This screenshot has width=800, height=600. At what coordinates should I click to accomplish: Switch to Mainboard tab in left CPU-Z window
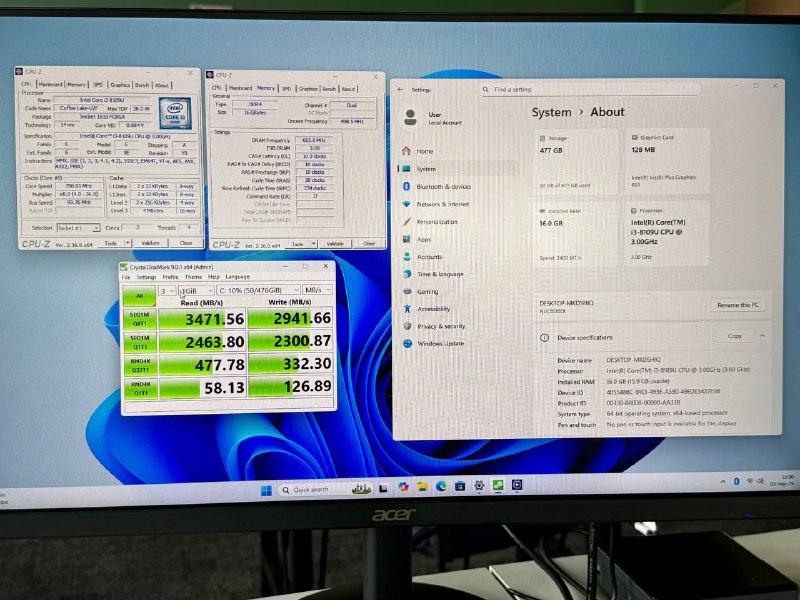(x=50, y=85)
